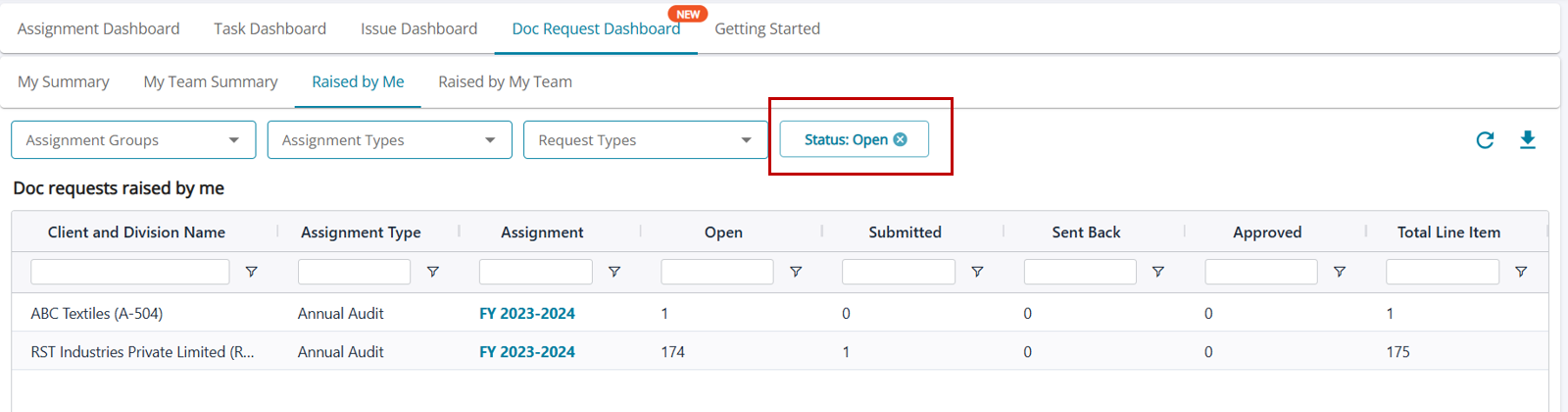Viewport: 1568px width, 412px height.
Task: Open FY 2023-2024 link for RST Industries
Action: pos(527,352)
